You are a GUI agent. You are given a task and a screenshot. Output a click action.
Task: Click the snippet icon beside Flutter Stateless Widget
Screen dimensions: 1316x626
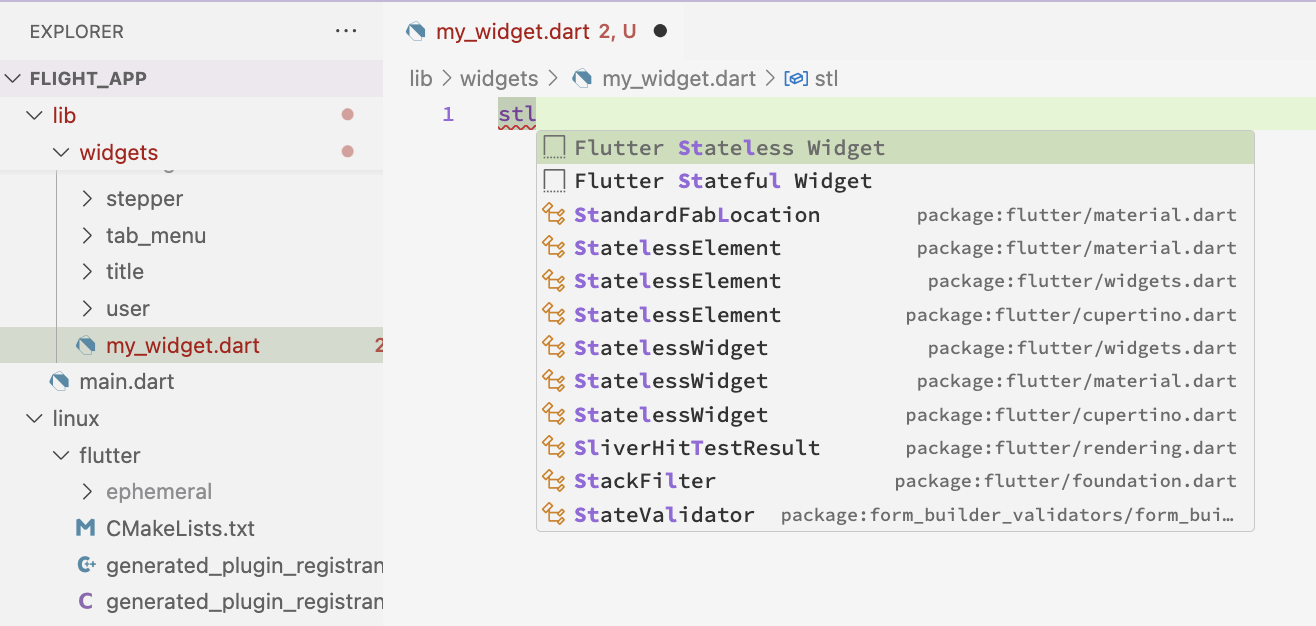click(x=554, y=148)
